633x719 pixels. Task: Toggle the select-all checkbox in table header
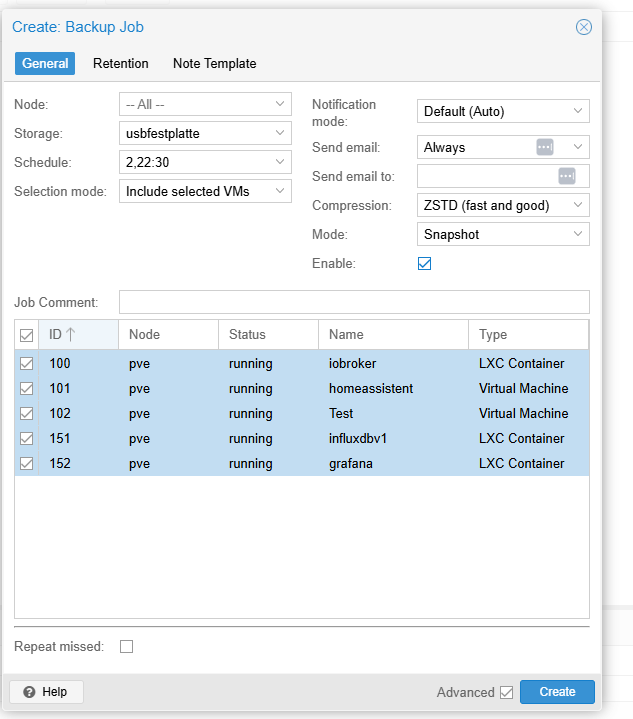(x=27, y=335)
